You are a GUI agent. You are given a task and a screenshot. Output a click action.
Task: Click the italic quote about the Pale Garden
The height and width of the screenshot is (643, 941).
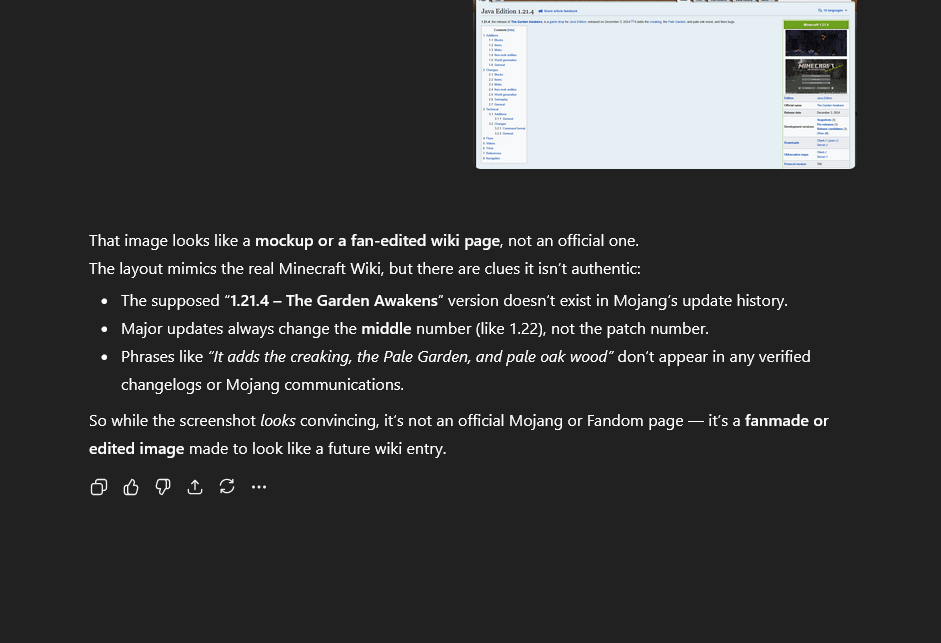pyautogui.click(x=410, y=356)
